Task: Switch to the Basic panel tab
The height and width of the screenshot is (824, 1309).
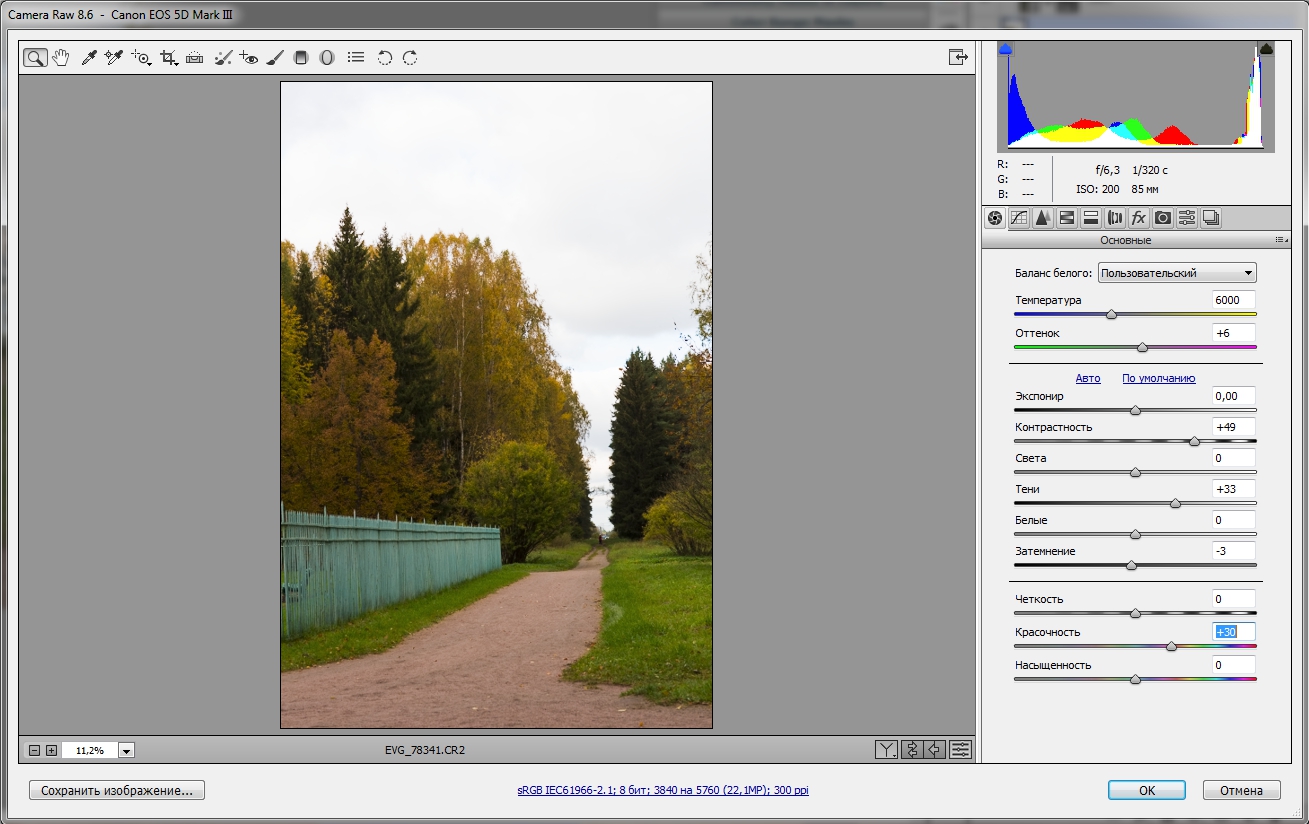Action: tap(995, 218)
